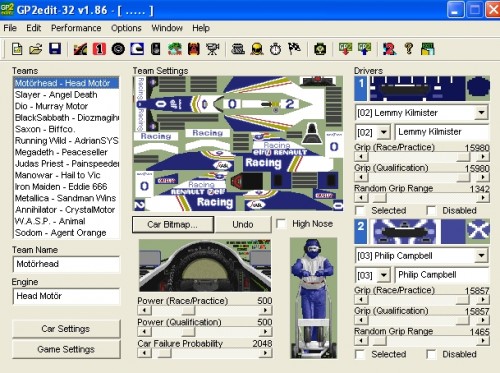Click the red car cockpit toolbar icon

point(194,49)
